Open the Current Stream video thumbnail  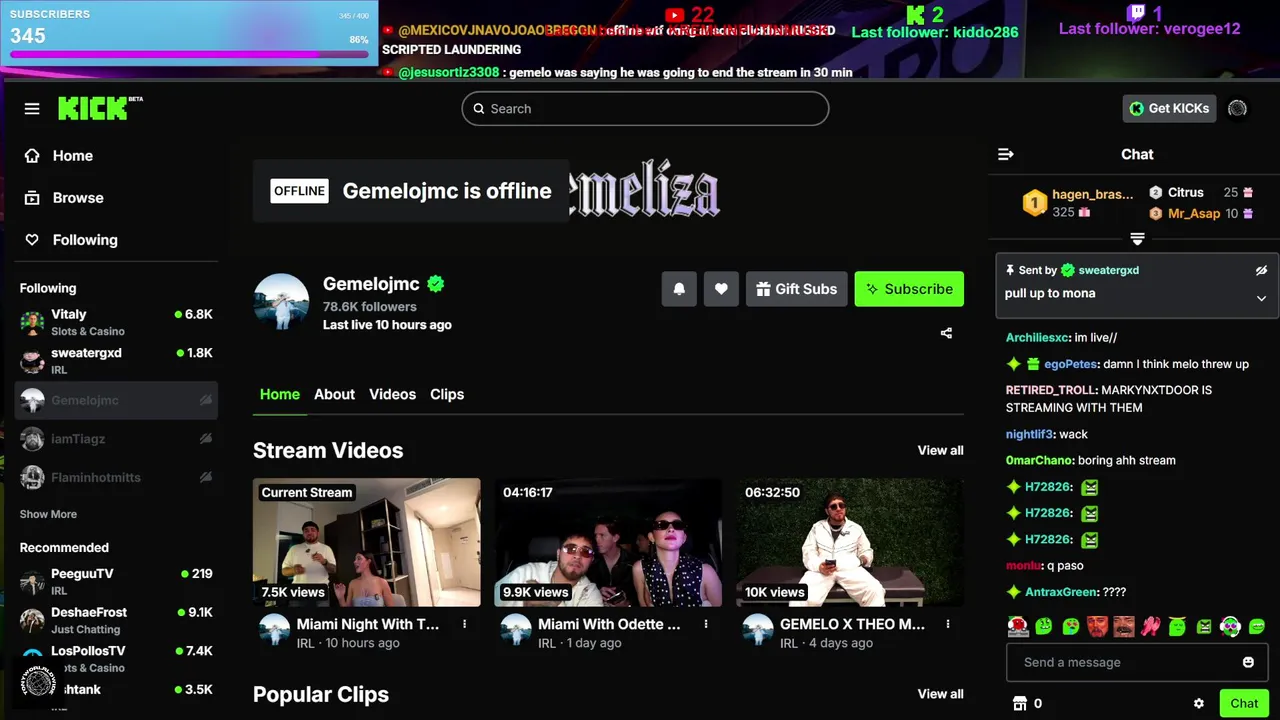367,542
